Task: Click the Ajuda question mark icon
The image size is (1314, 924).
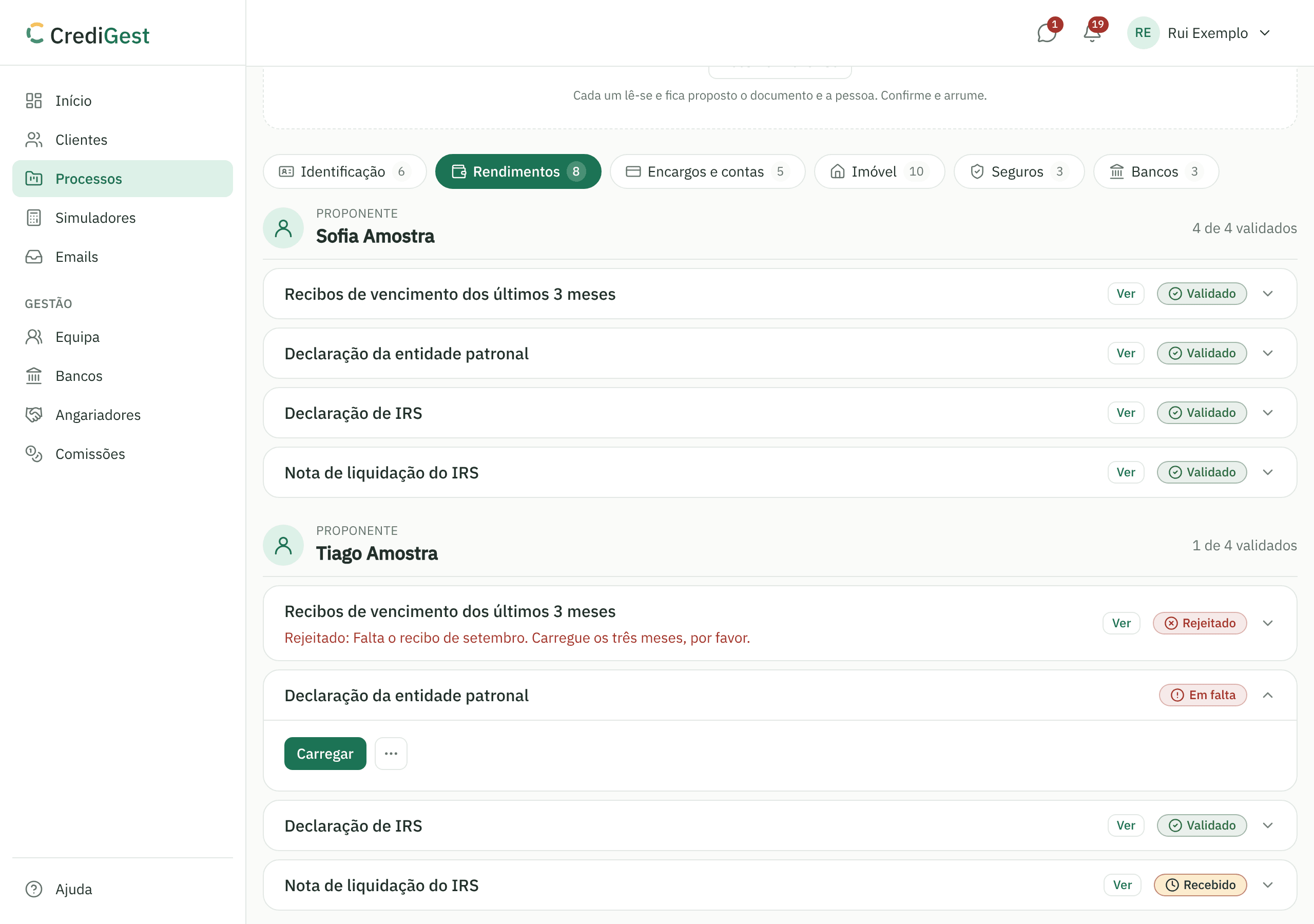Action: (x=34, y=889)
